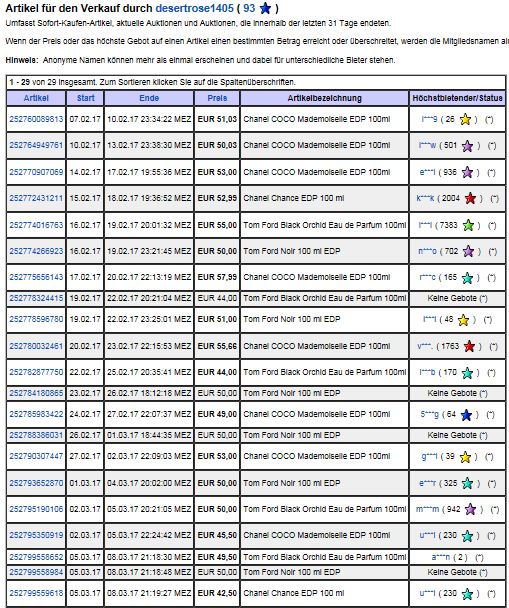Click red star of bidder with 1763 feedback
The image size is (509, 608).
point(469,346)
